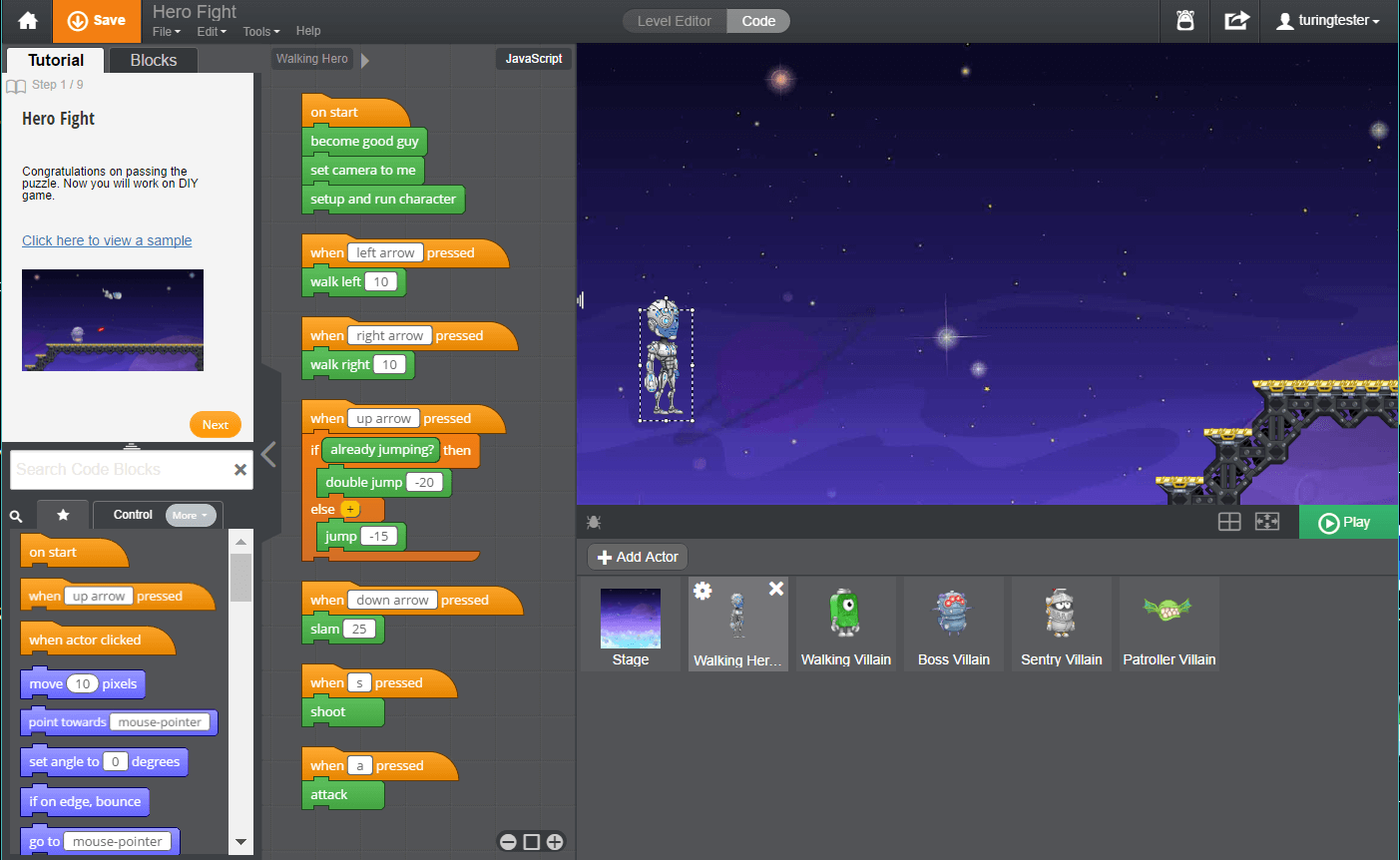Click the share project icon
The height and width of the screenshot is (860, 1400).
1236,20
